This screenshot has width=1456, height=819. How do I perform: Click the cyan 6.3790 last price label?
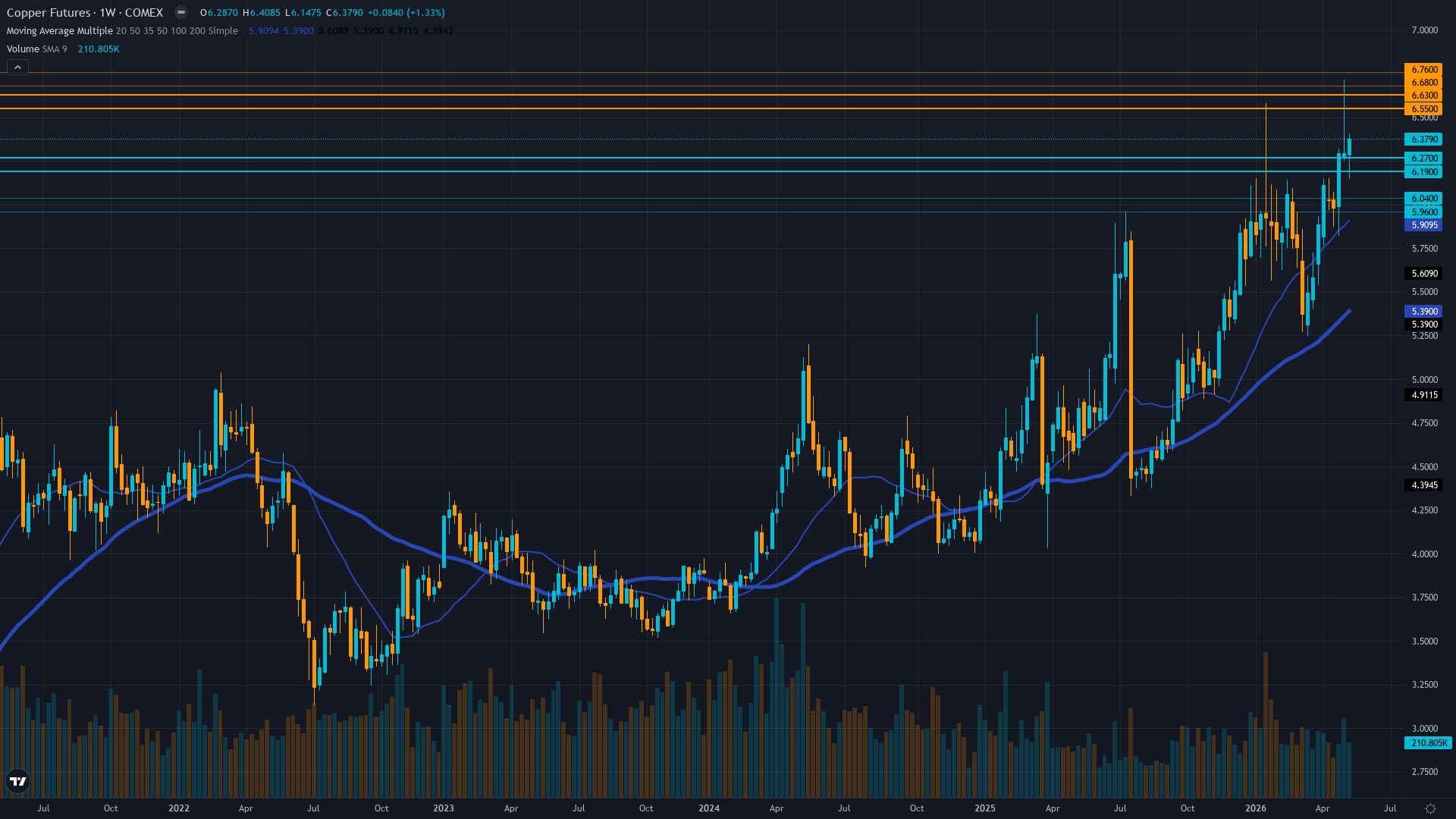(x=1423, y=140)
